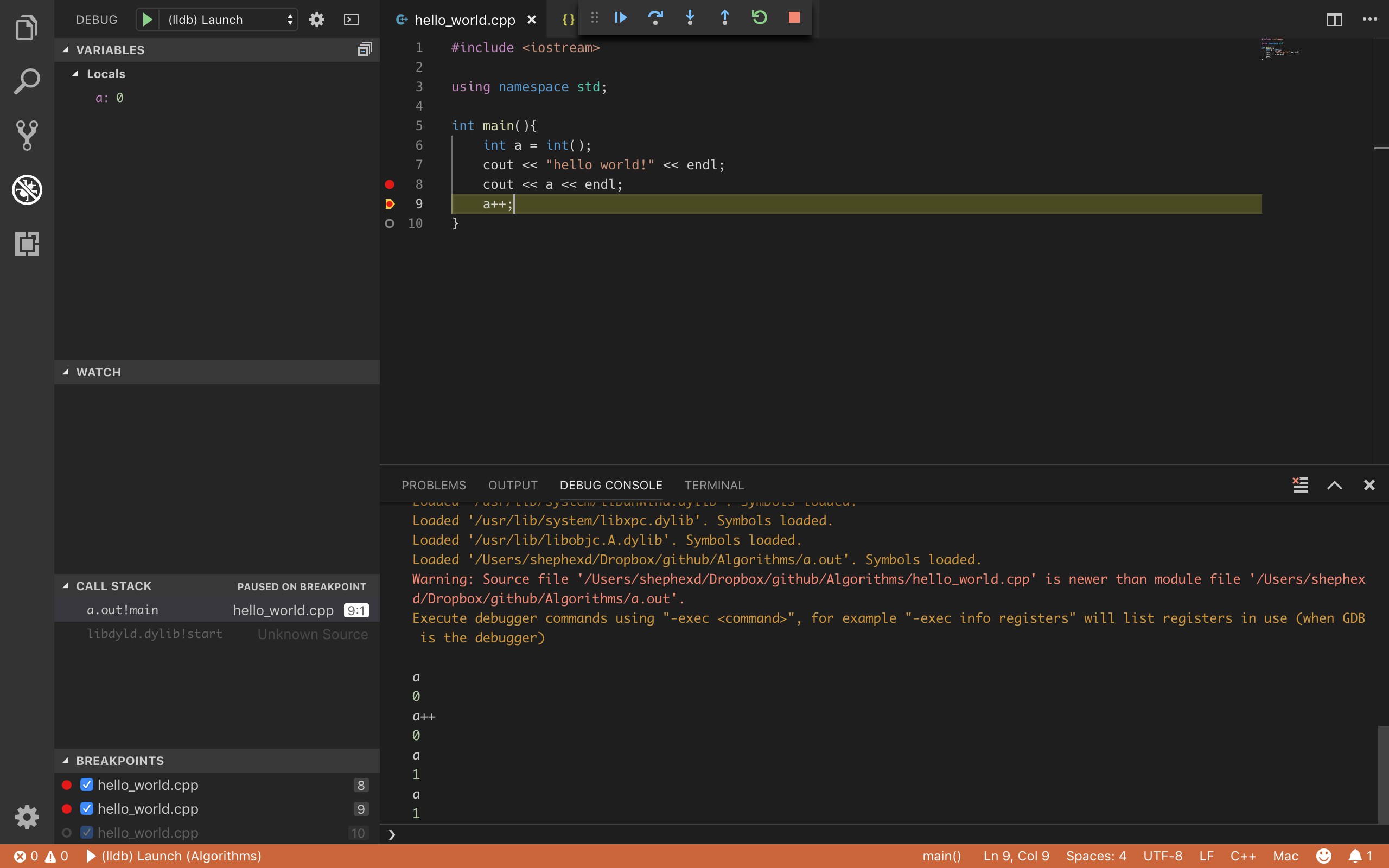1389x868 pixels.
Task: Click the debug console scrollbar
Action: tap(1382, 775)
